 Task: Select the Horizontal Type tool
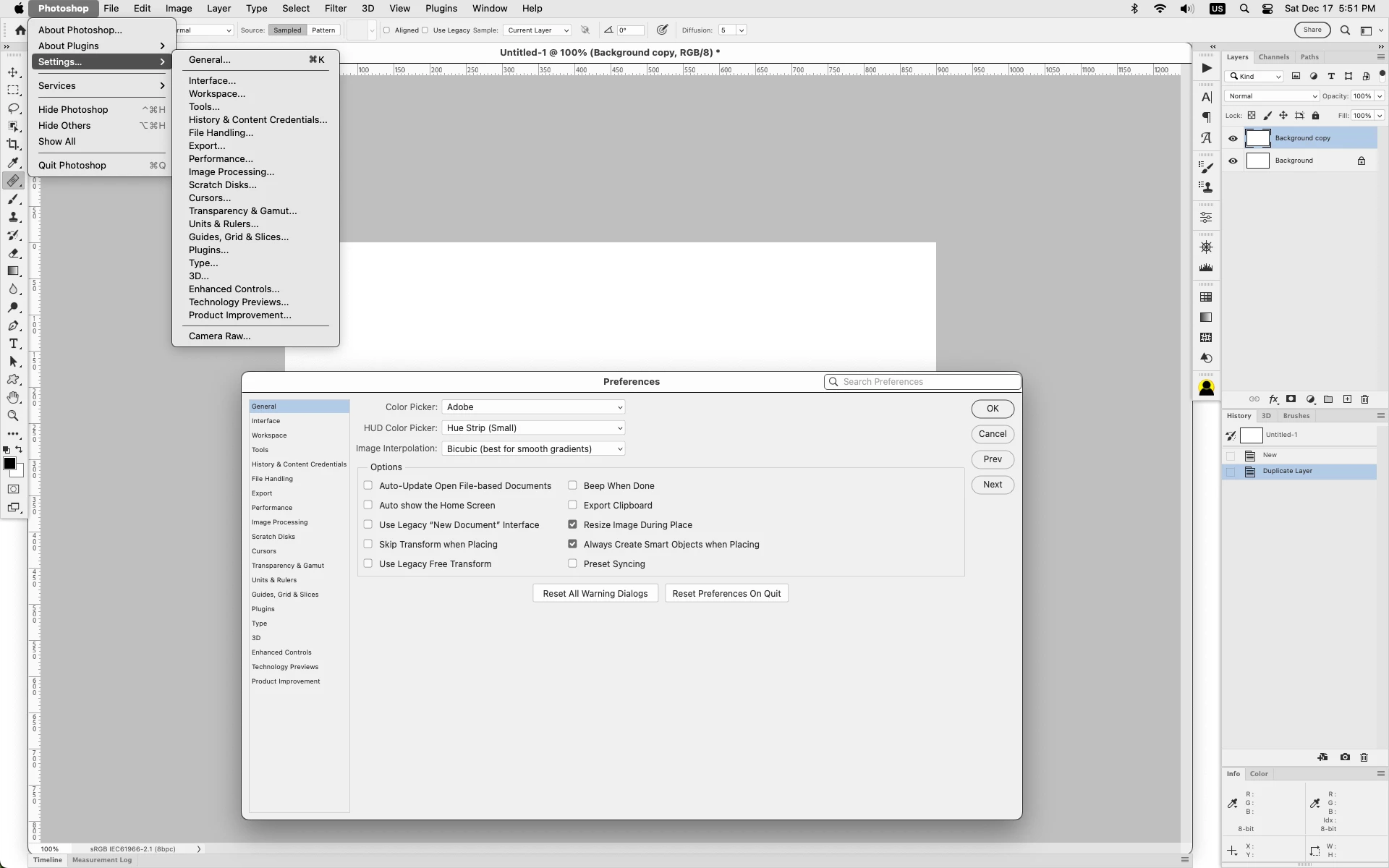(13, 344)
